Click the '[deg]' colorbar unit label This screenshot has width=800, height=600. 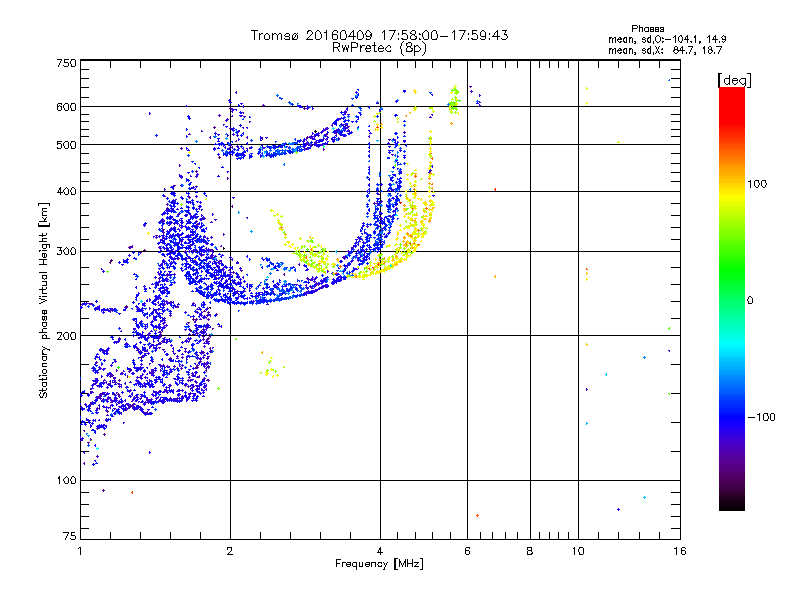(x=734, y=80)
